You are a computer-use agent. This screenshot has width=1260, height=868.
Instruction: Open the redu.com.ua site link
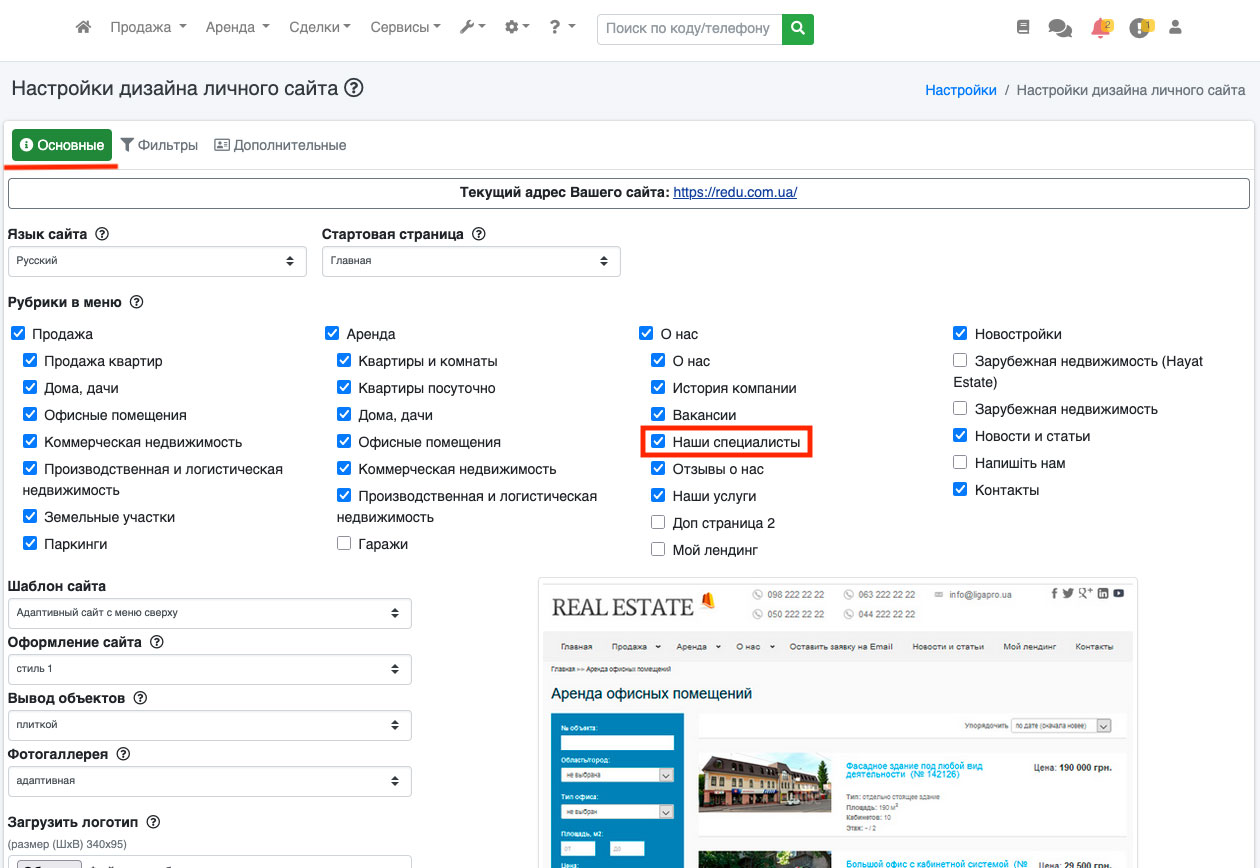point(735,193)
